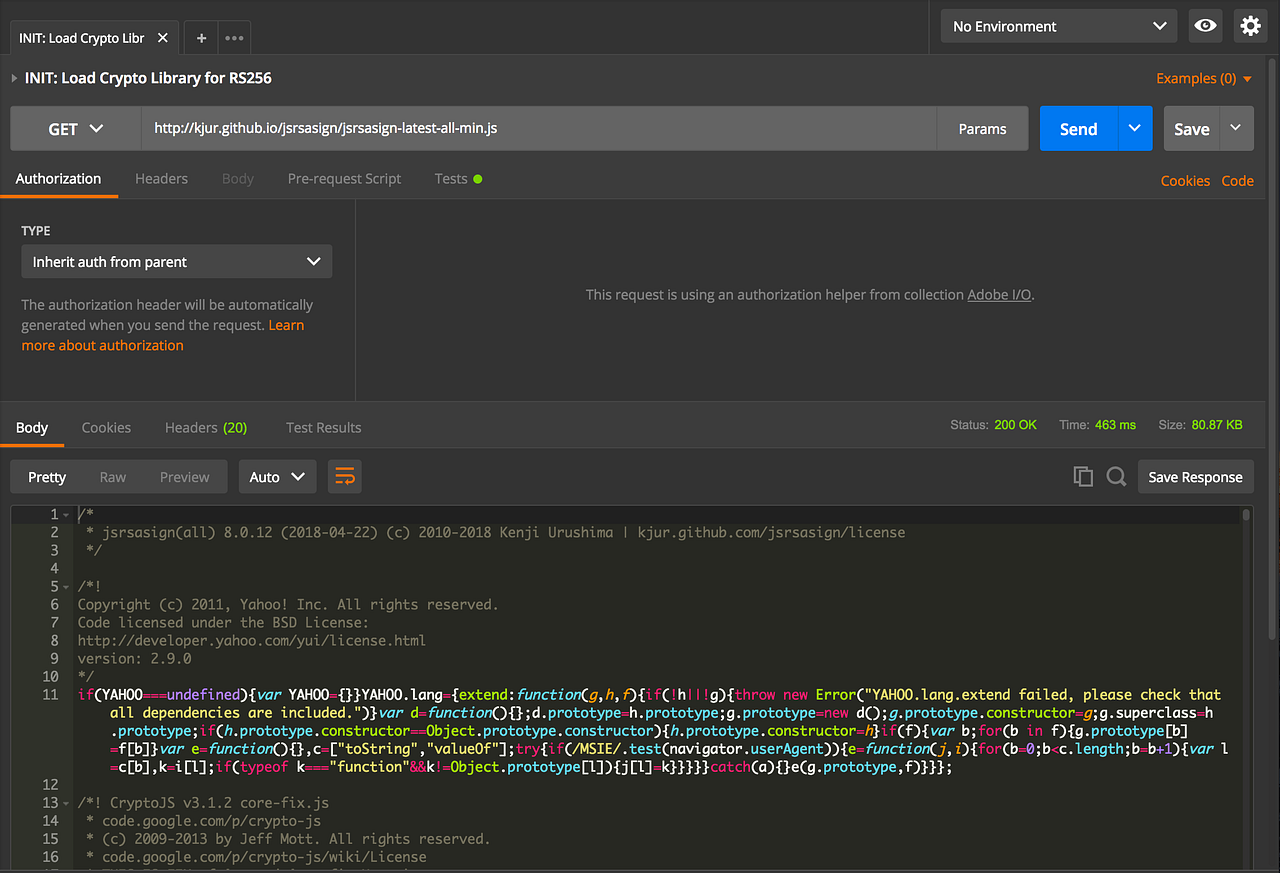Open the environment quick look eye icon

tap(1205, 26)
